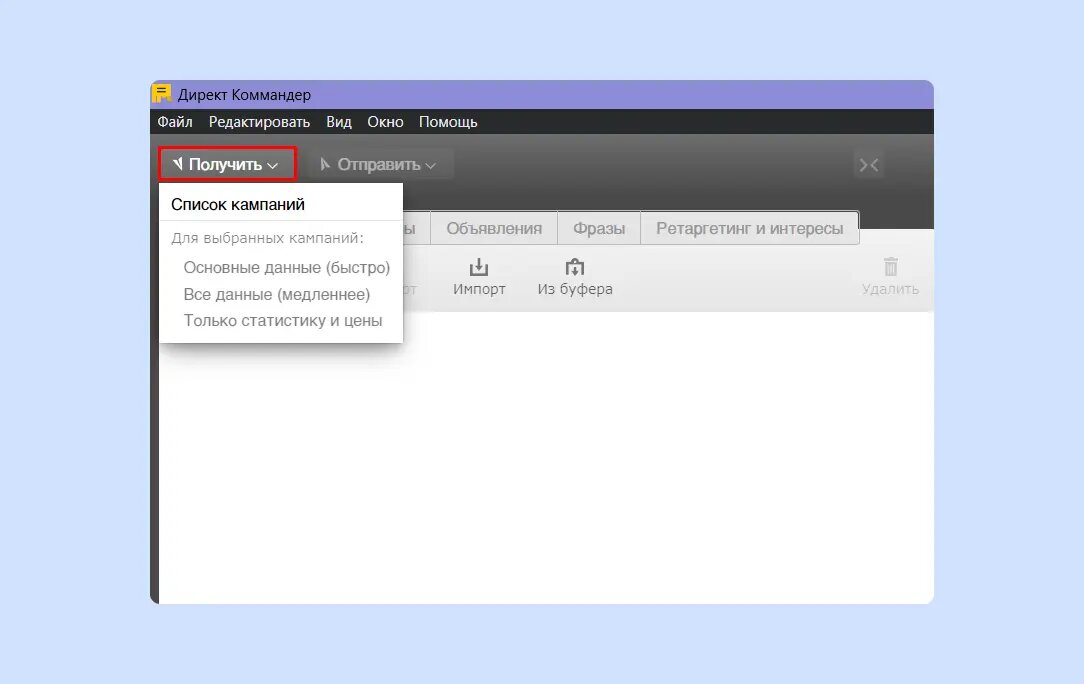Click the Директ Коммандер app logo icon
The height and width of the screenshot is (684, 1084).
[x=162, y=93]
